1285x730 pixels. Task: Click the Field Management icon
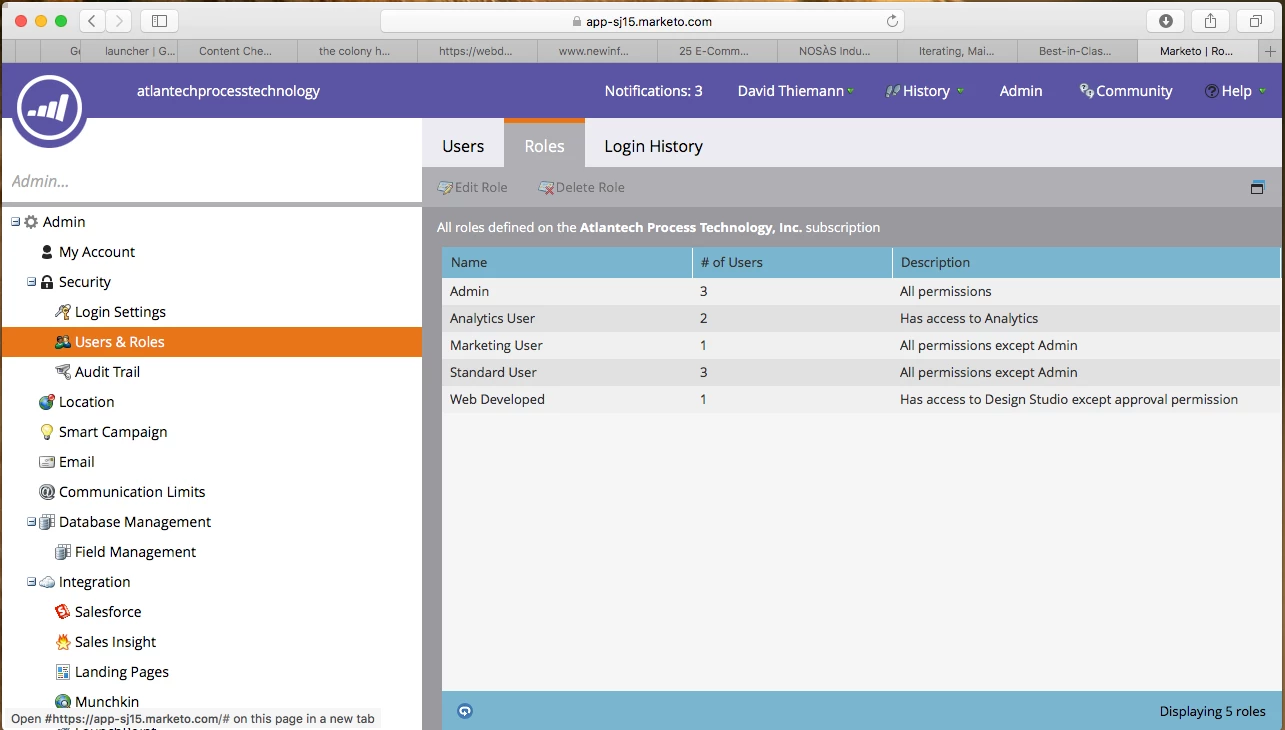pos(63,552)
